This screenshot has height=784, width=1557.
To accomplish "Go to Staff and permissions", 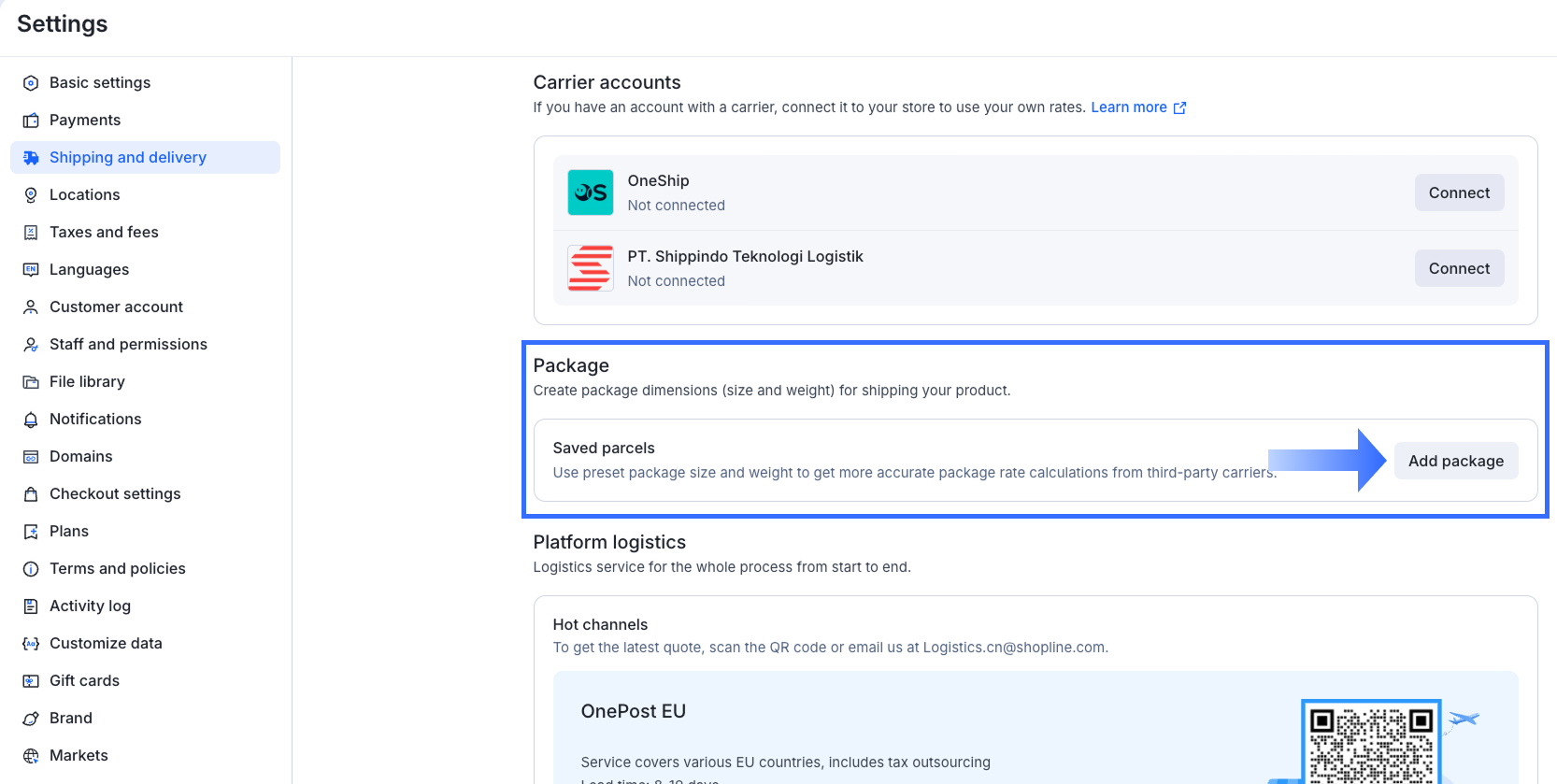I will [128, 345].
